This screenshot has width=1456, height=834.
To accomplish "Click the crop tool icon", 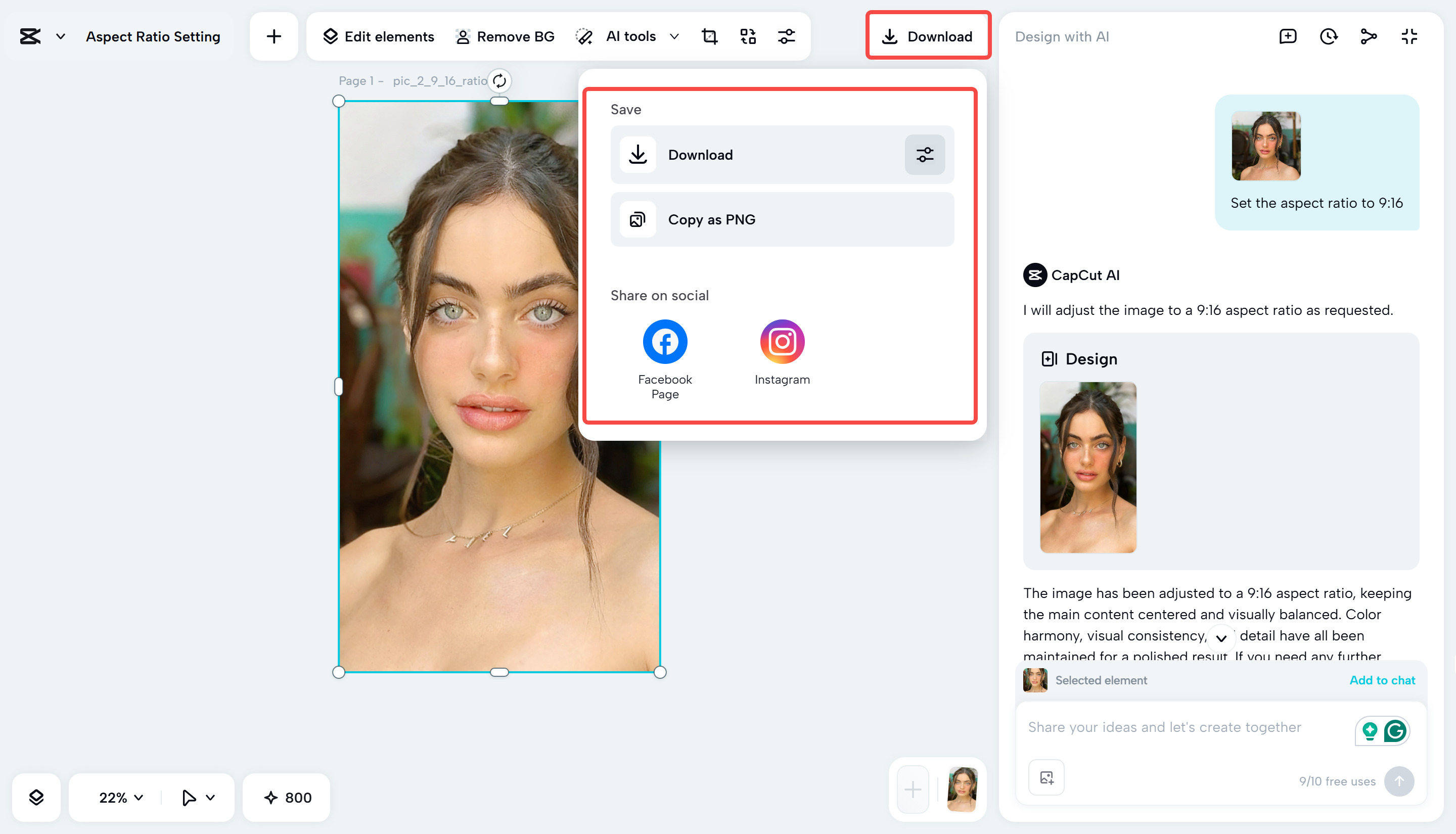I will point(709,37).
